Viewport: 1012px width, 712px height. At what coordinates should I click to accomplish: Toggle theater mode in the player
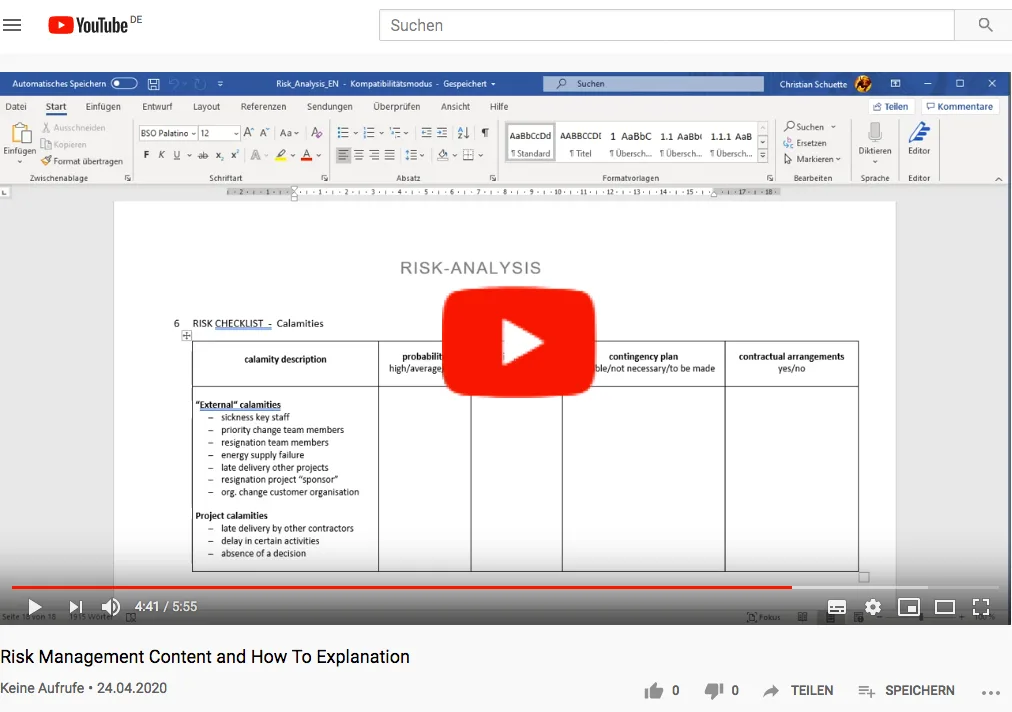(x=945, y=607)
